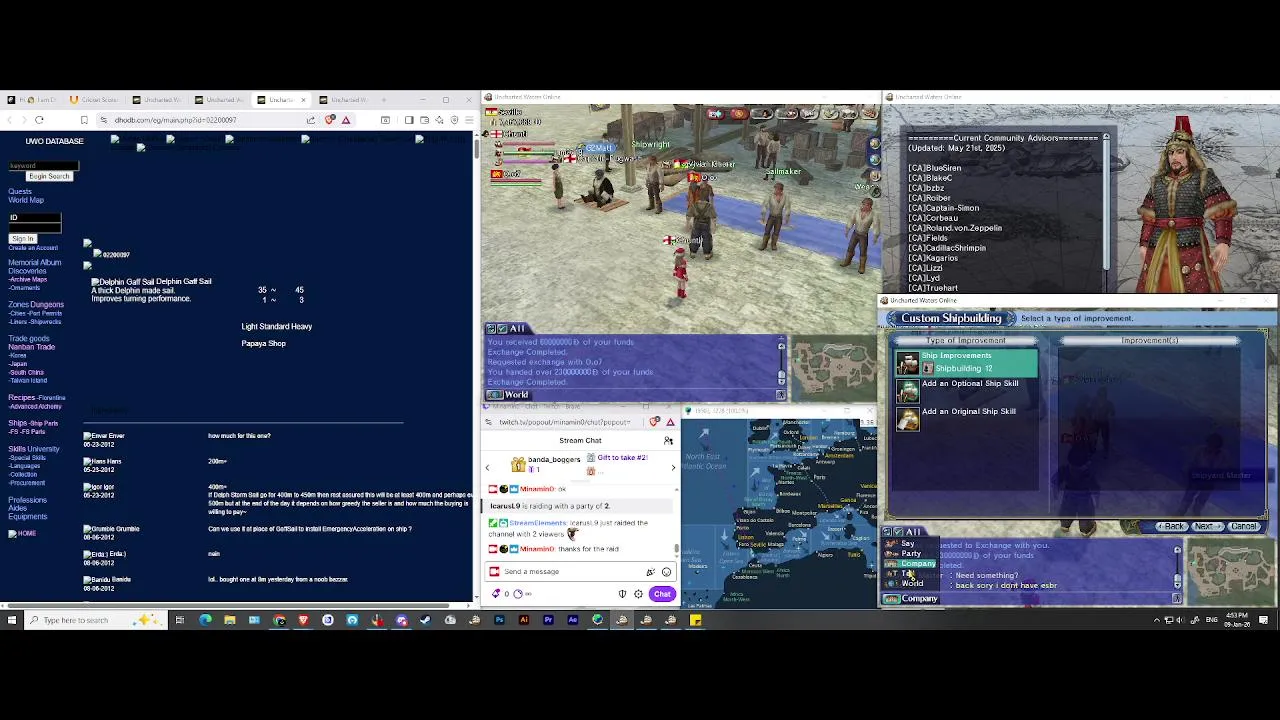Screen dimensions: 1280x720
Task: Click browser reload icon
Action: tap(39, 120)
